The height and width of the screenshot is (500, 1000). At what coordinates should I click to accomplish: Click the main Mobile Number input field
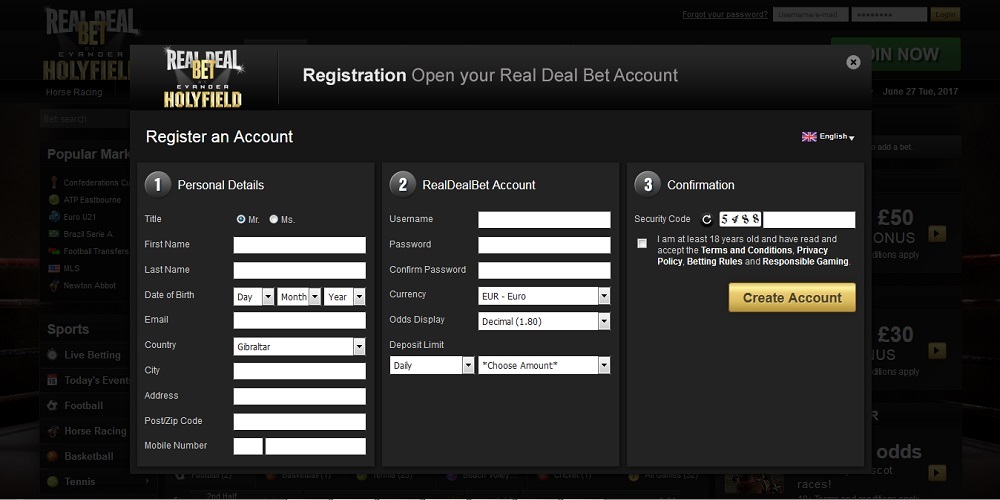(316, 446)
